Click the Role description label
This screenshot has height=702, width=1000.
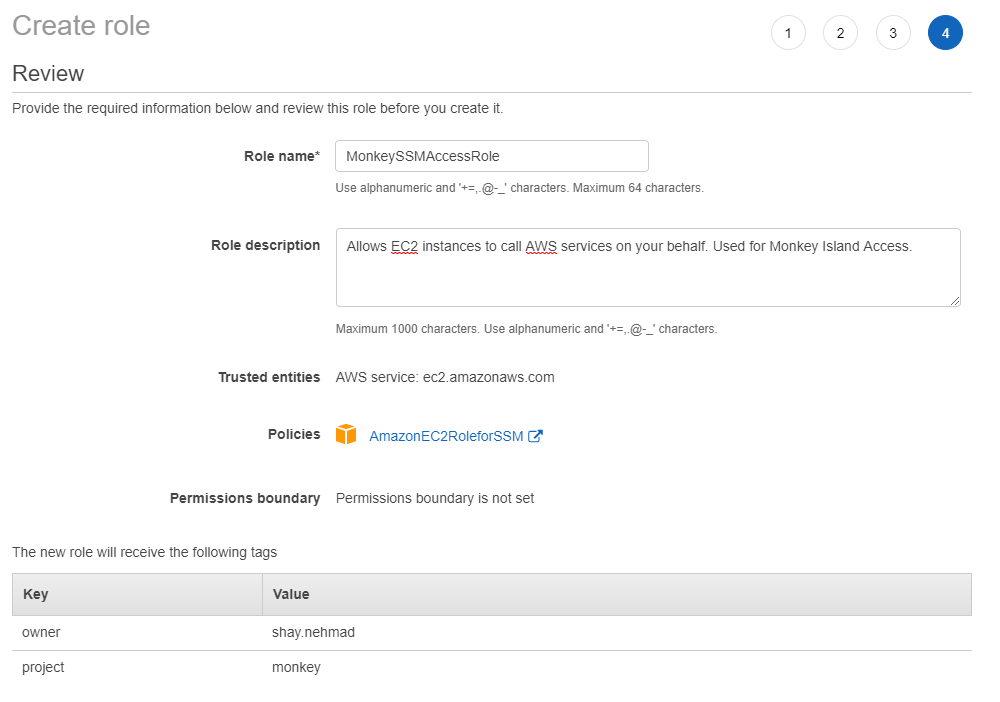pos(265,245)
